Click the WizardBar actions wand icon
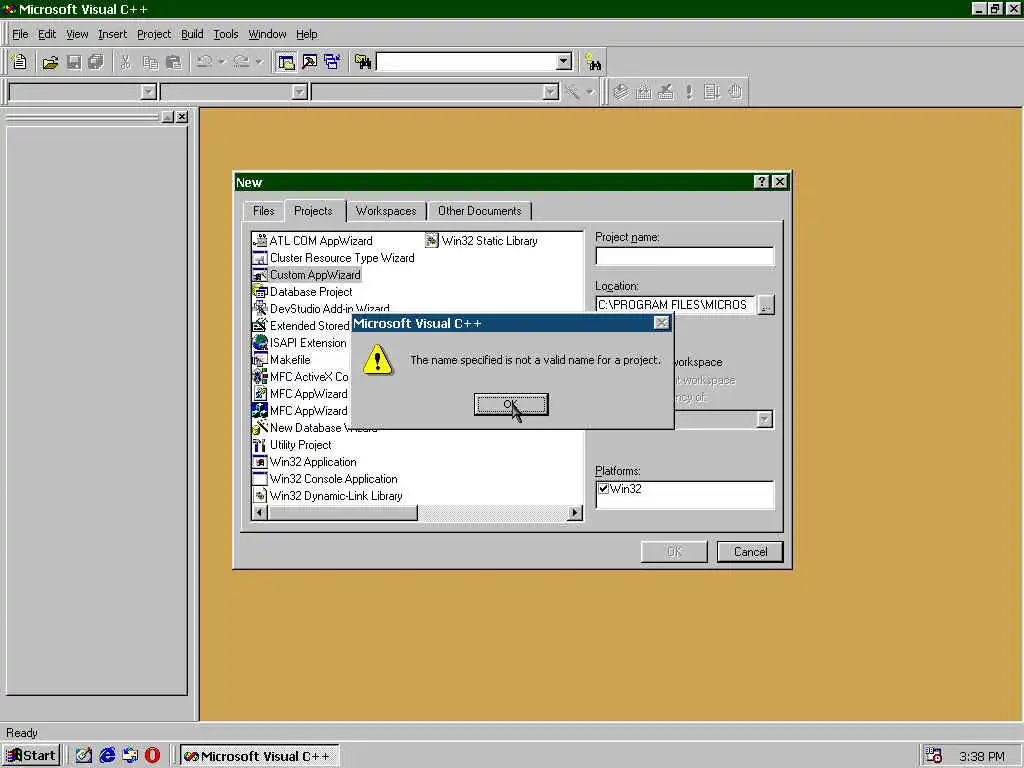1024x768 pixels. 573,92
